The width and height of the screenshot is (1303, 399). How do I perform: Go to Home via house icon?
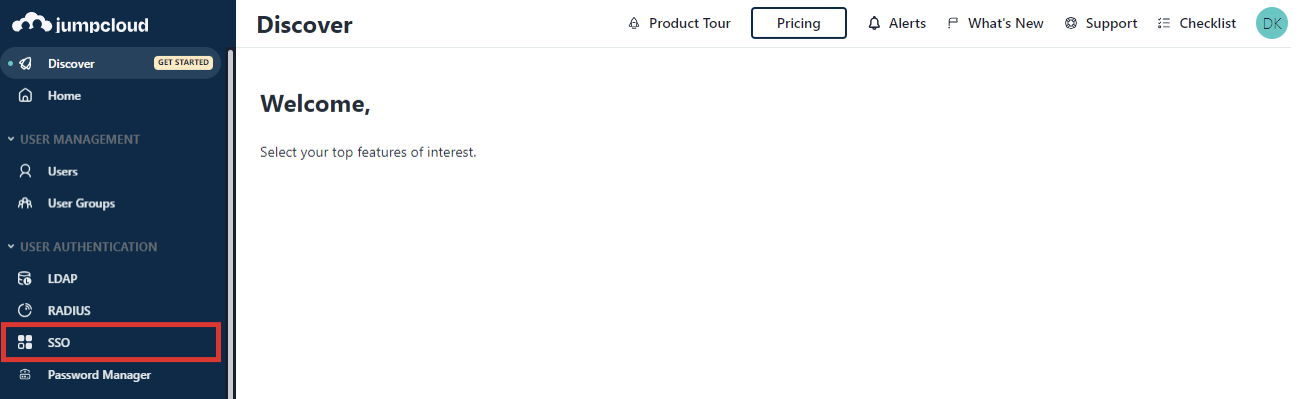point(26,96)
